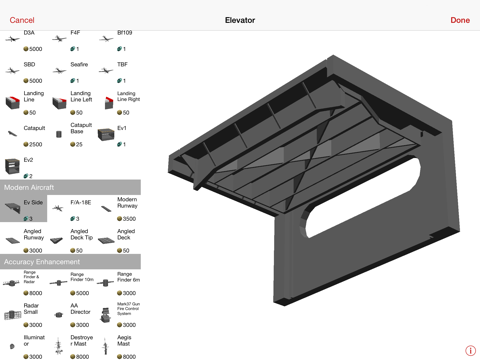Select the Range Finder 10m icon

point(59,283)
